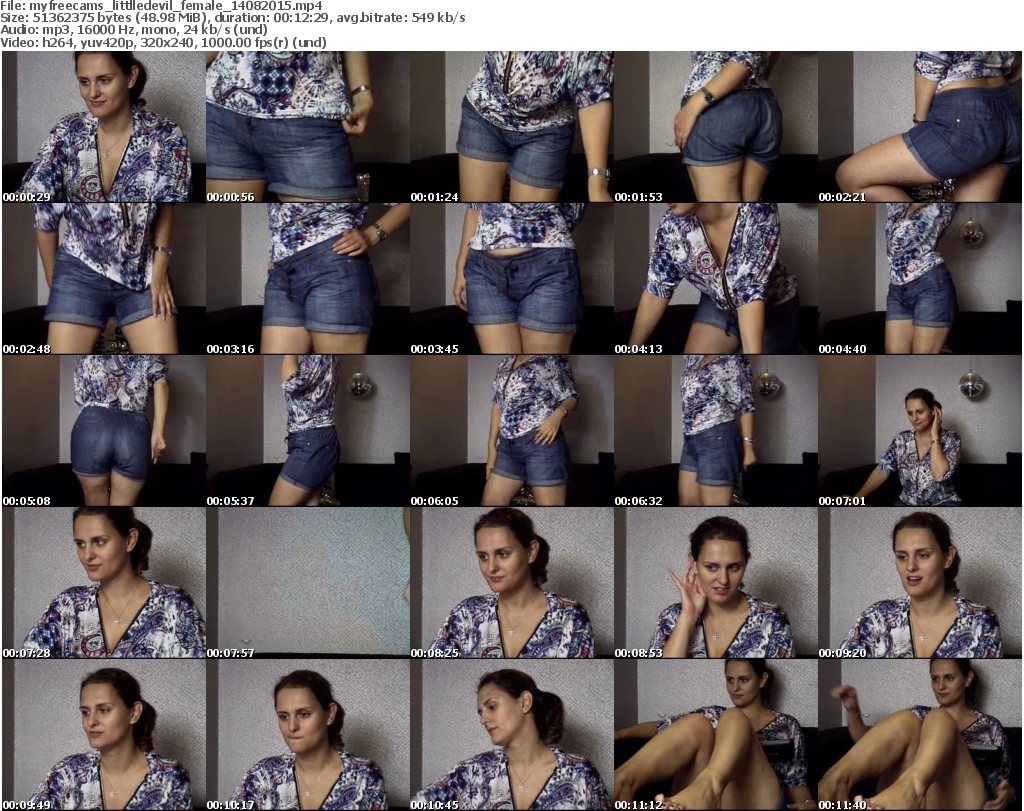
Task: Click the file name myfreecams_littledevil_female_14082015.mp4
Action: point(176,6)
